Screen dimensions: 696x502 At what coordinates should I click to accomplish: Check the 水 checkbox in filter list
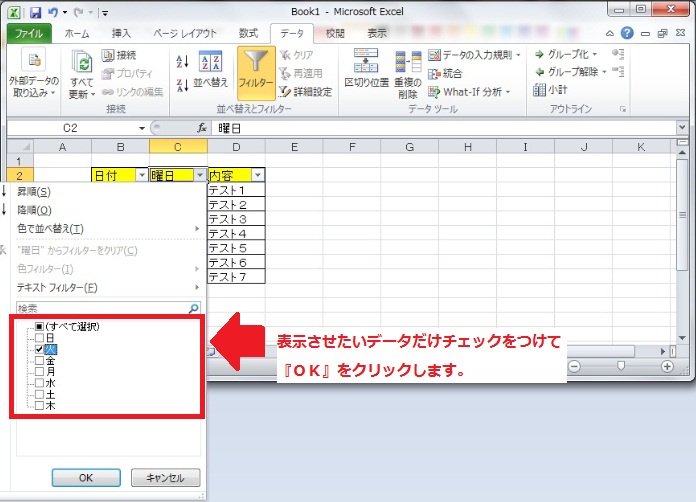click(x=39, y=383)
